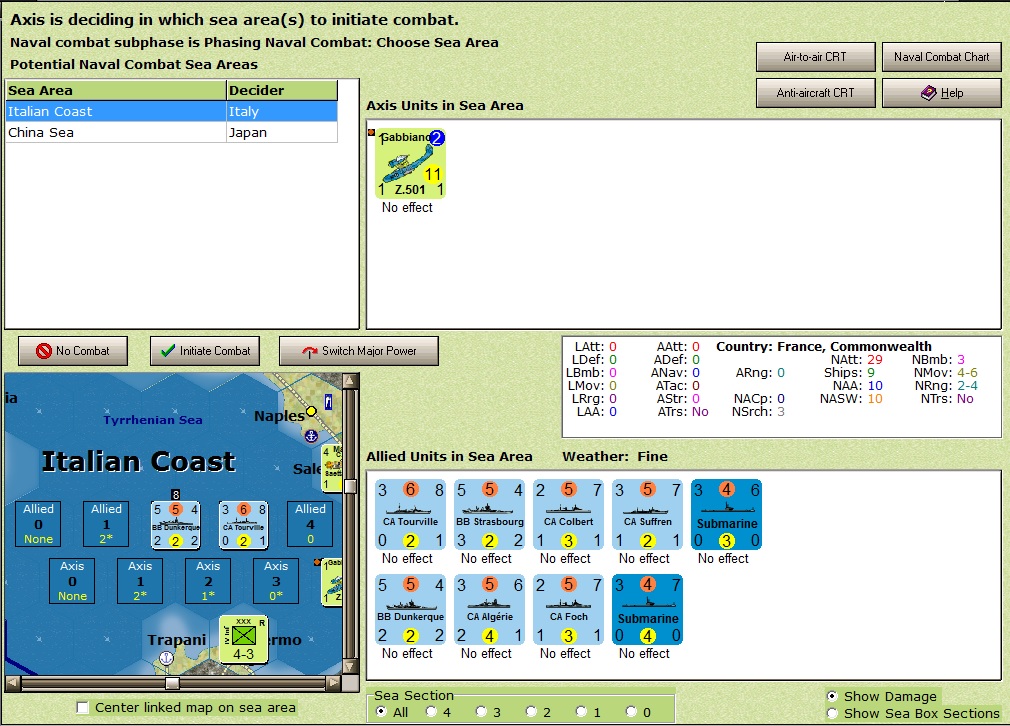The image size is (1010, 726).
Task: Open the Naval Combat Chart
Action: pos(942,57)
